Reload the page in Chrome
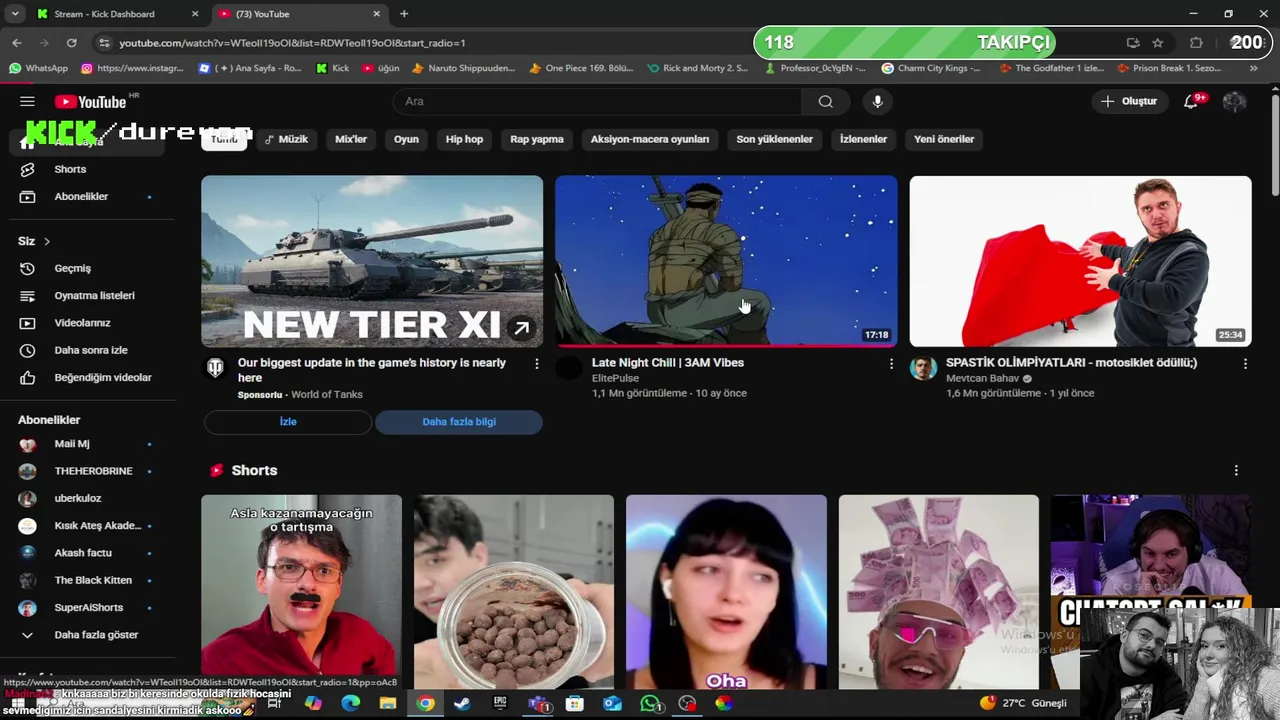 (x=71, y=43)
